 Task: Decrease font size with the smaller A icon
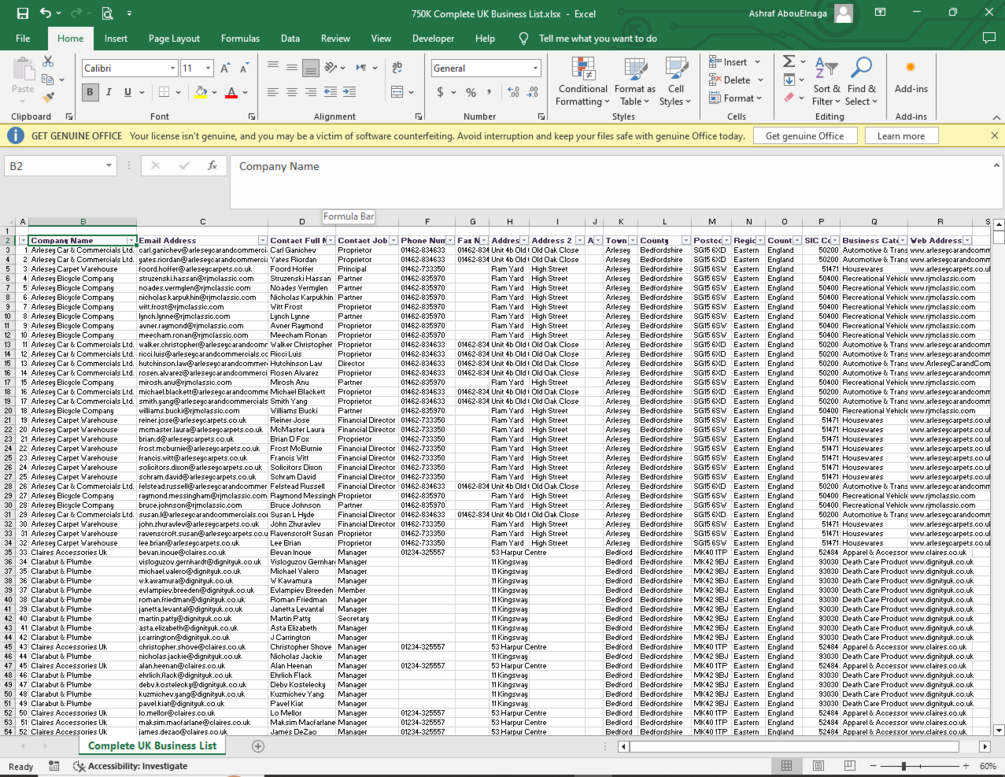tap(244, 68)
